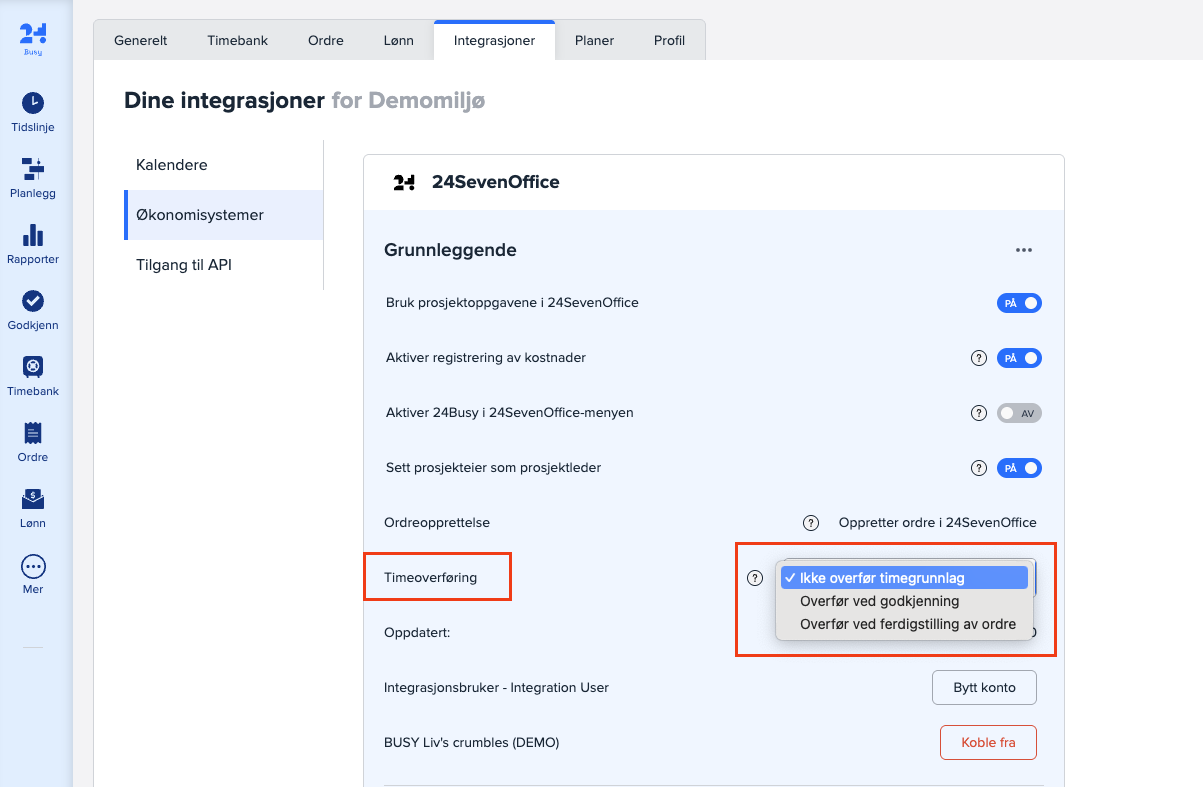The width and height of the screenshot is (1203, 787).
Task: Select 'Ikke overfør timegrunnlag' option
Action: pyautogui.click(x=882, y=578)
